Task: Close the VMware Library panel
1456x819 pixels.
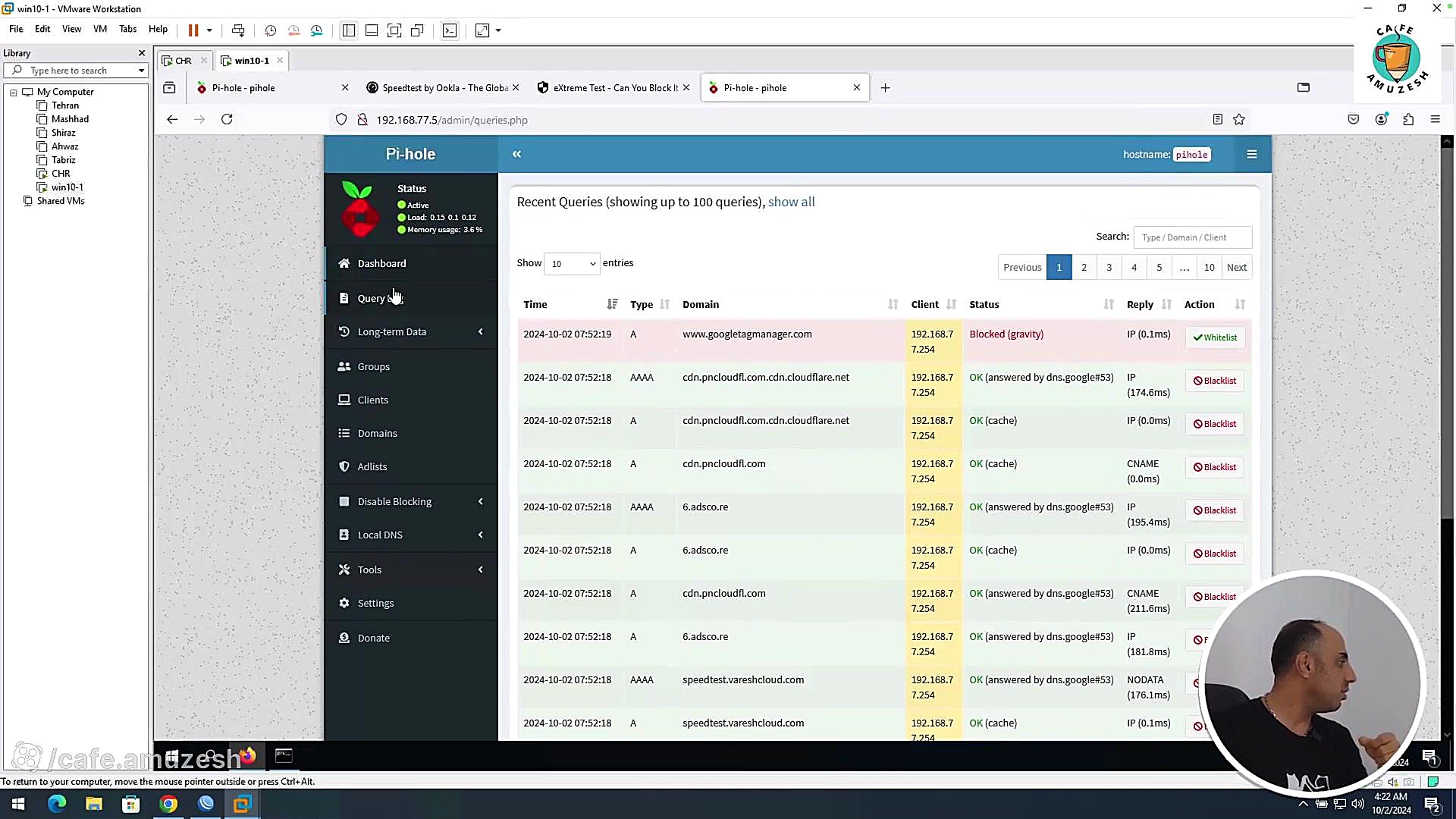Action: click(142, 53)
